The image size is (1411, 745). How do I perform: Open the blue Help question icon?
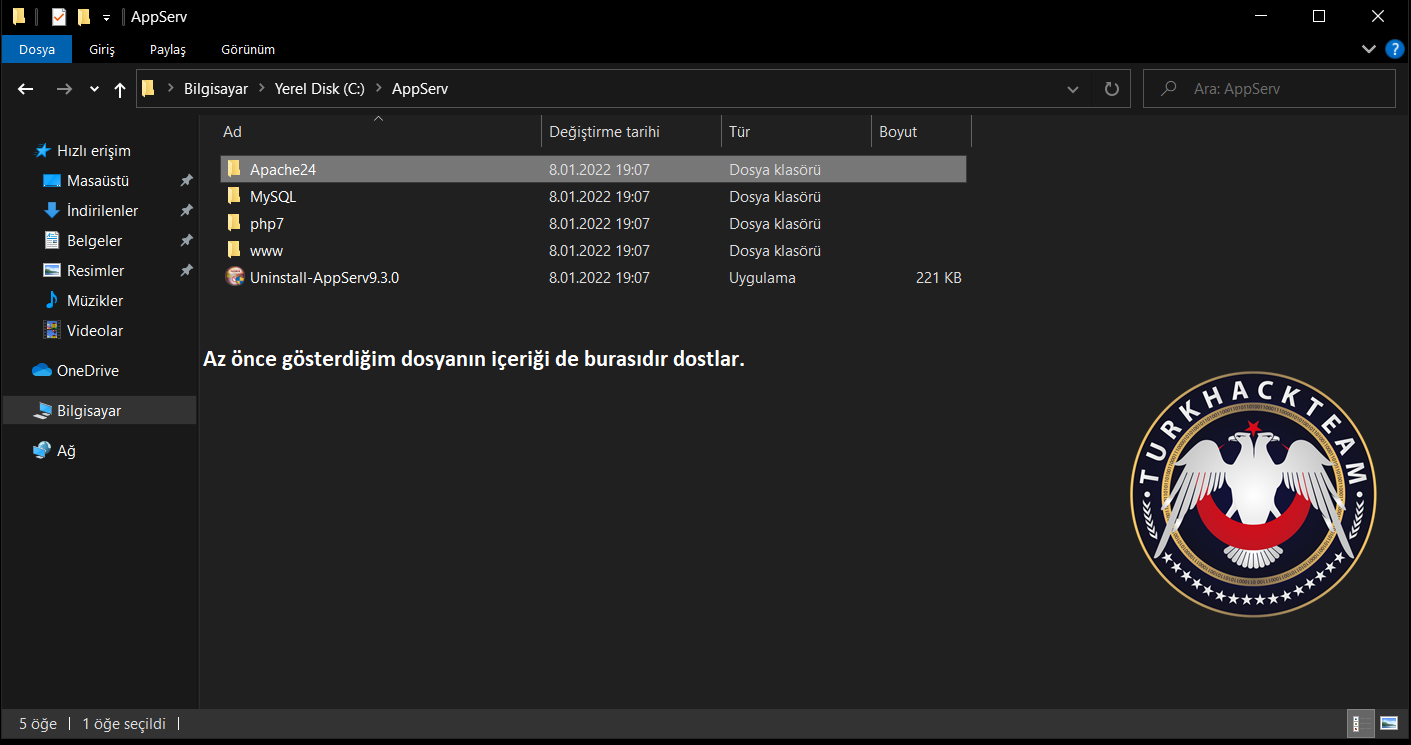pos(1395,49)
